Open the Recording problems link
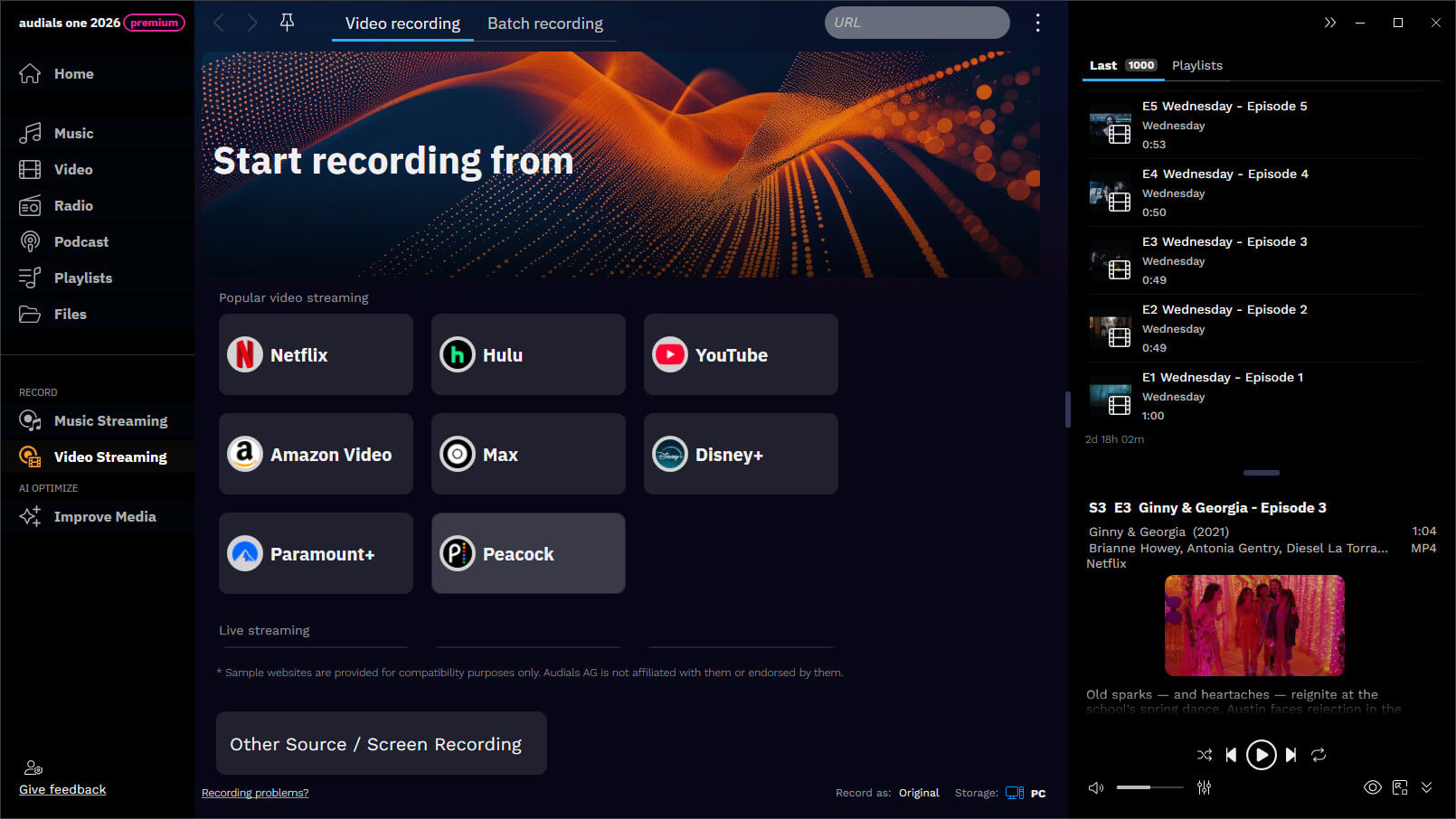The width and height of the screenshot is (1456, 819). point(255,793)
